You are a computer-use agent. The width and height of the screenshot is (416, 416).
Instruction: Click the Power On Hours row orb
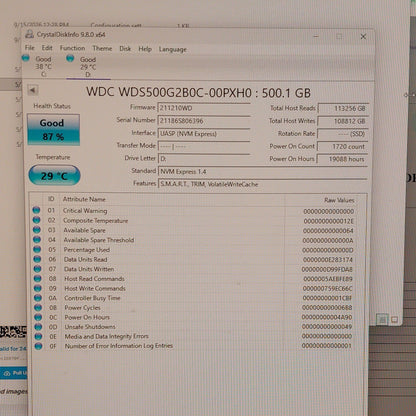coord(38,317)
